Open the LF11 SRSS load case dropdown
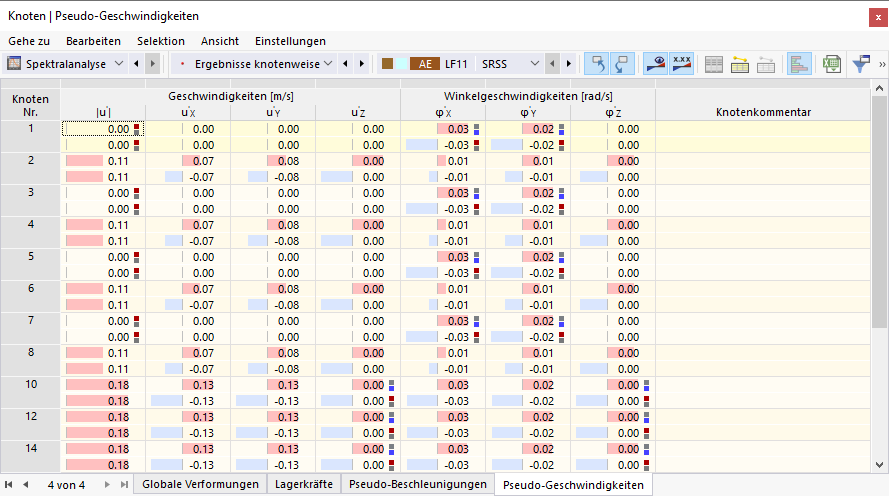889x496 pixels. coord(534,63)
